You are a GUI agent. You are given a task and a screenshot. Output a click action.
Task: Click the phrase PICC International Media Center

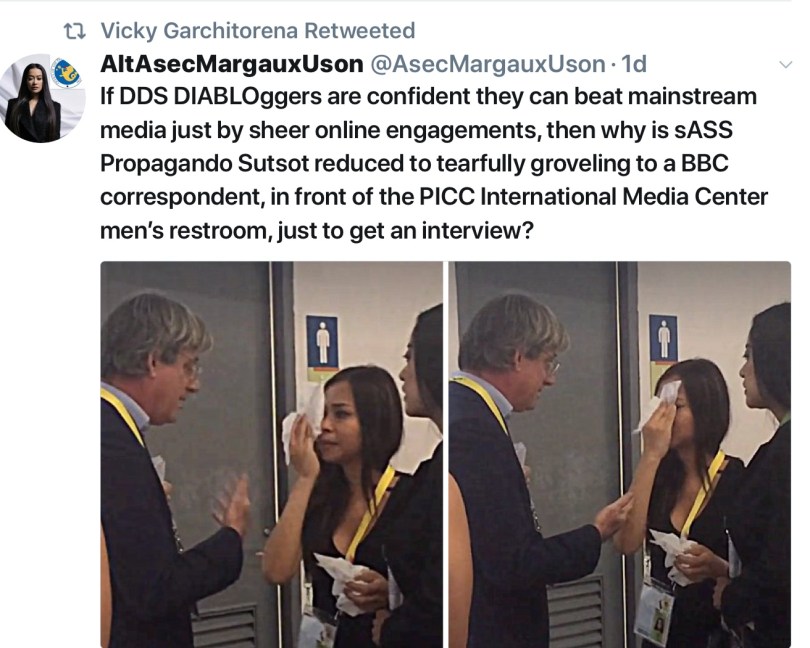point(593,197)
